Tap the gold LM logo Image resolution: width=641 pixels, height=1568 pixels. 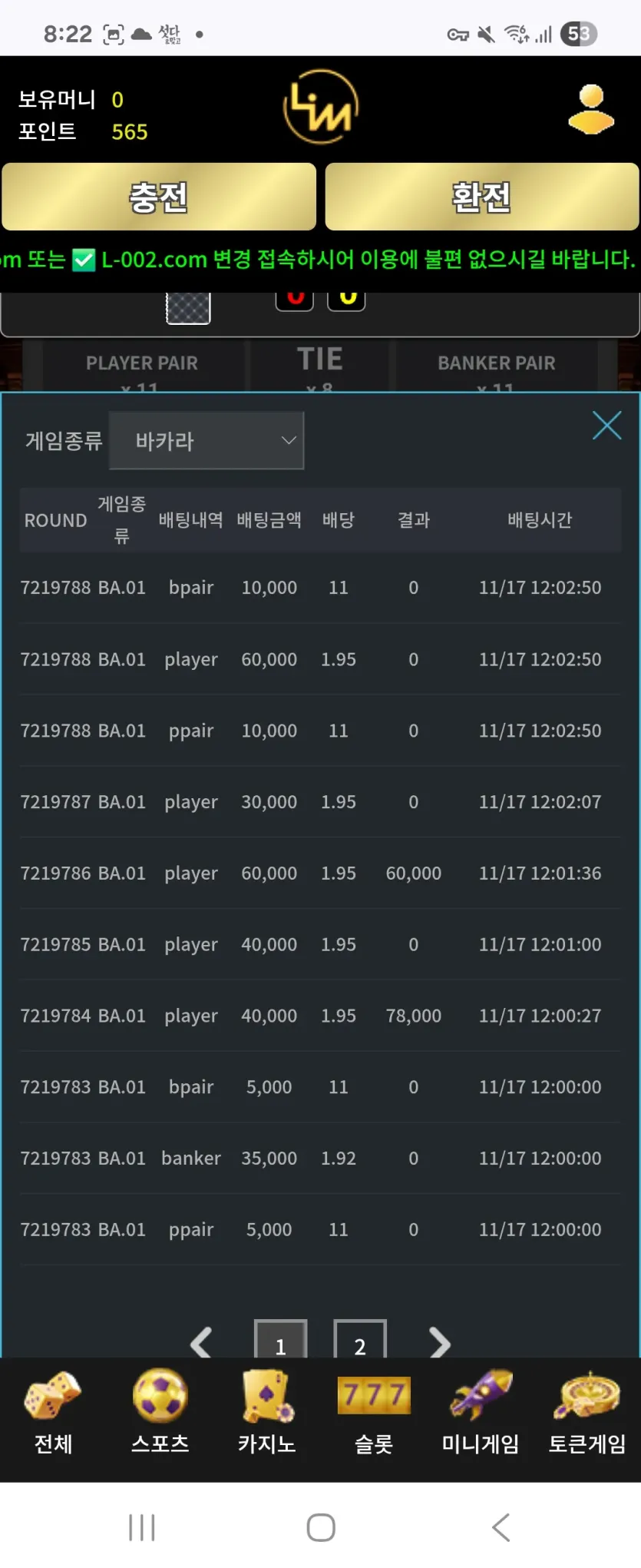321,108
